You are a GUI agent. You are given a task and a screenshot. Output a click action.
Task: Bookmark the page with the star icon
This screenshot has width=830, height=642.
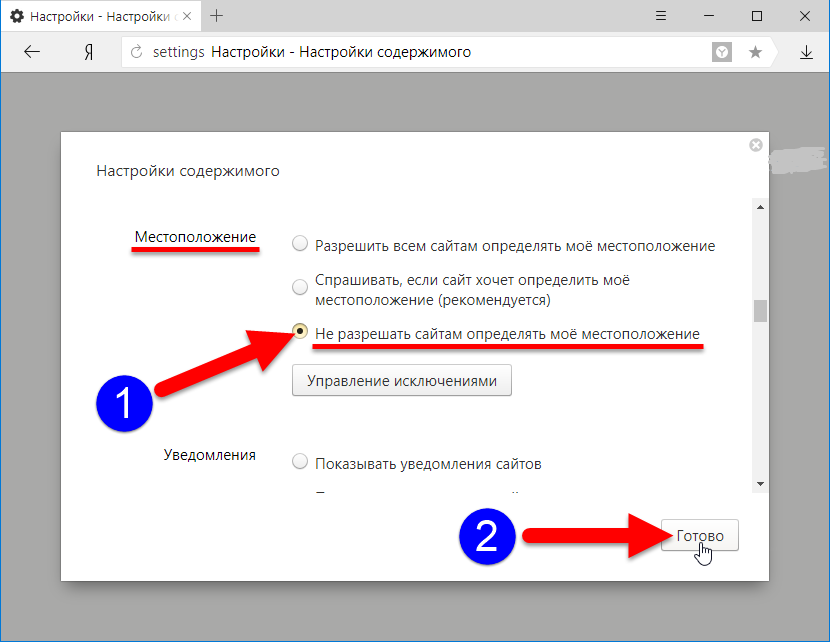[x=755, y=52]
